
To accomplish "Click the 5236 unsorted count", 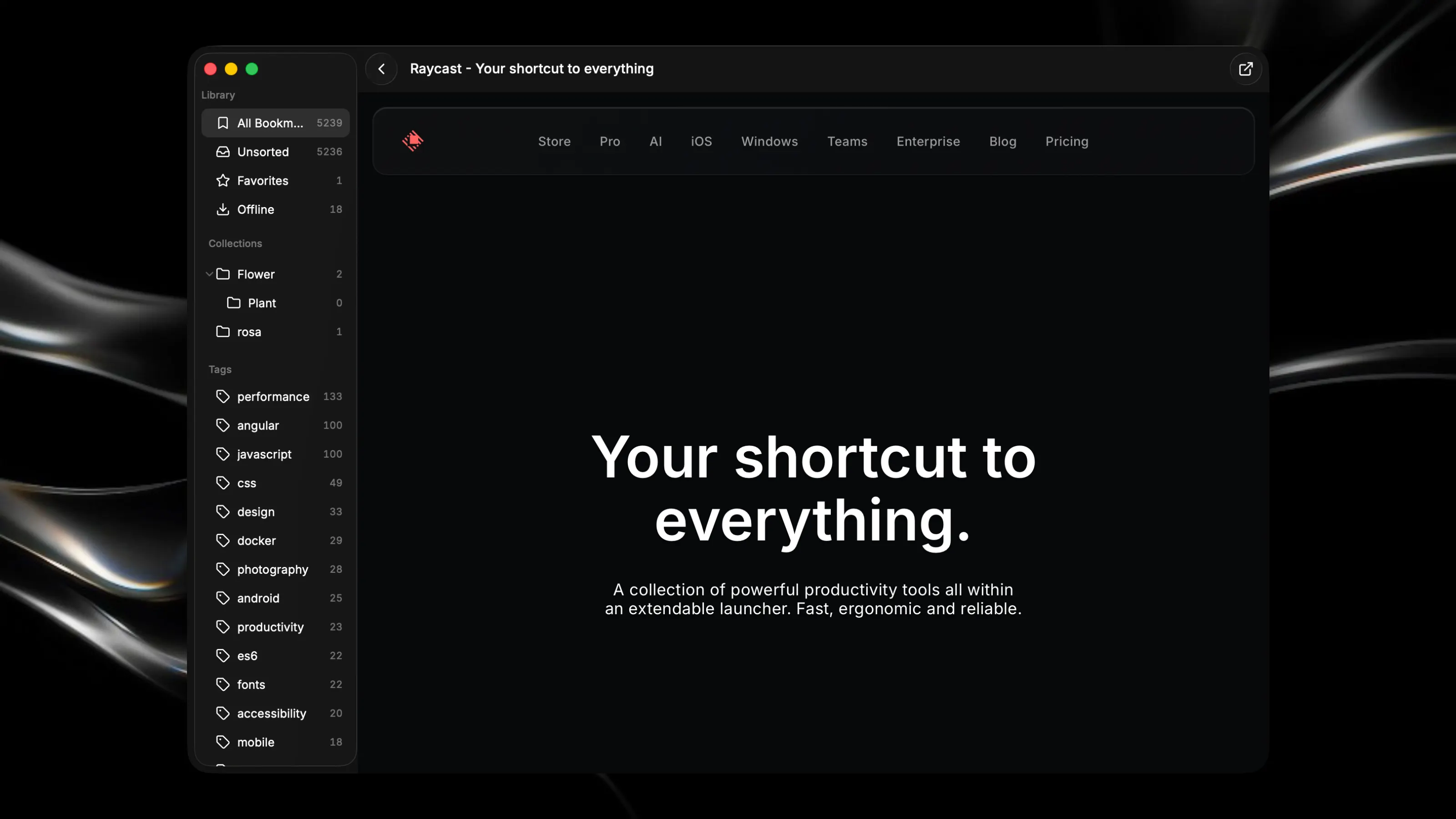I will [329, 152].
